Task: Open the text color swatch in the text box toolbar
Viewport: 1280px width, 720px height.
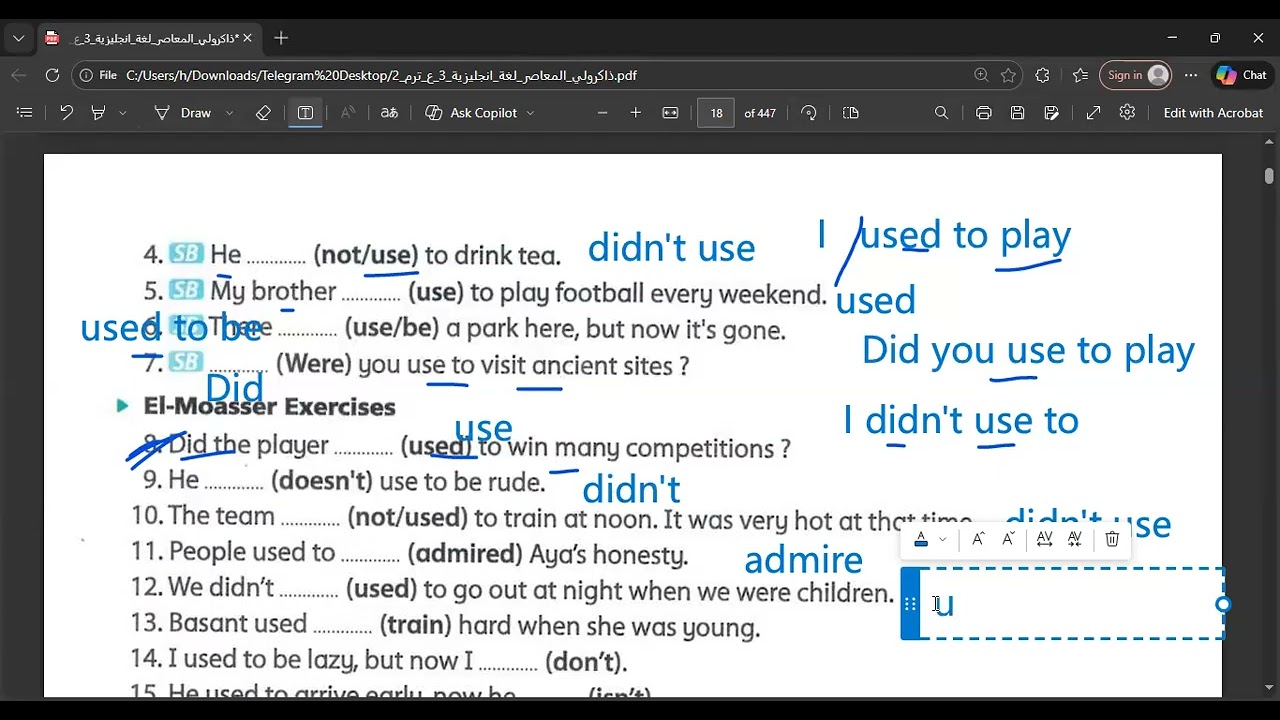Action: [x=921, y=540]
